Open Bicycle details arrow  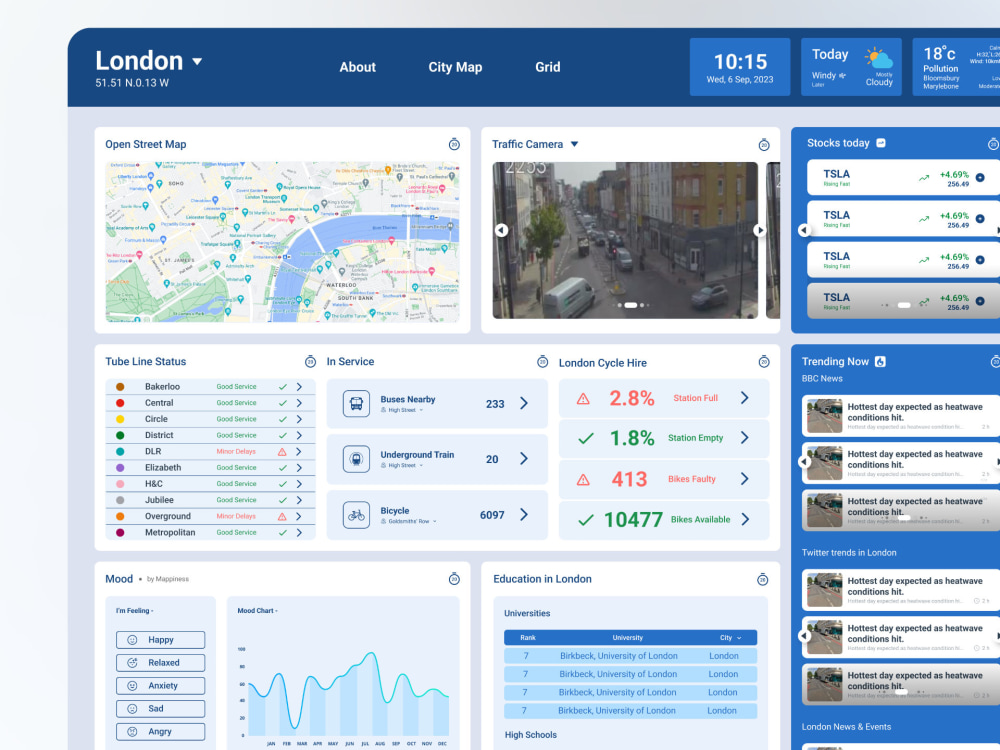(x=524, y=514)
